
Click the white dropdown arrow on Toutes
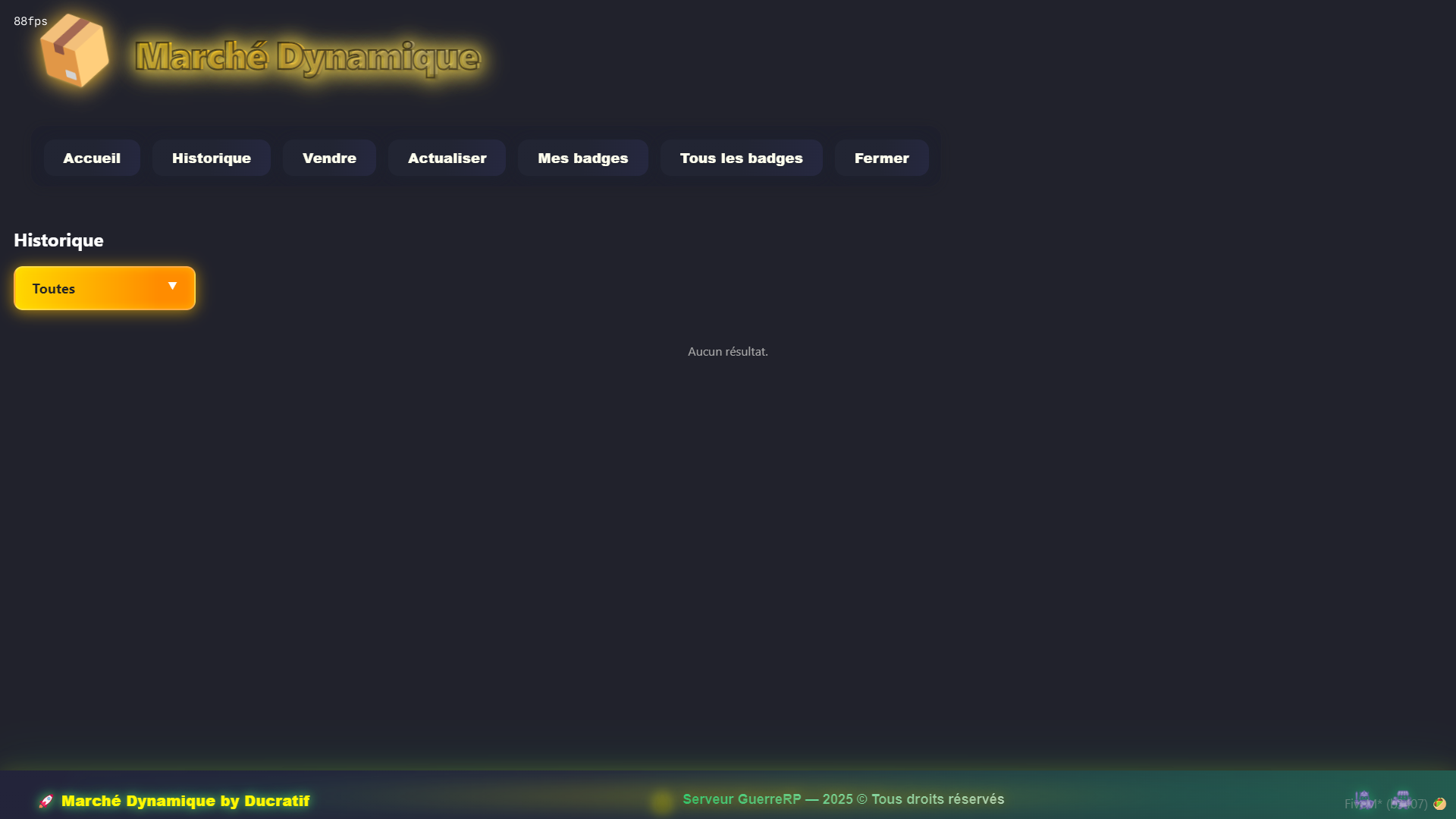coord(173,286)
